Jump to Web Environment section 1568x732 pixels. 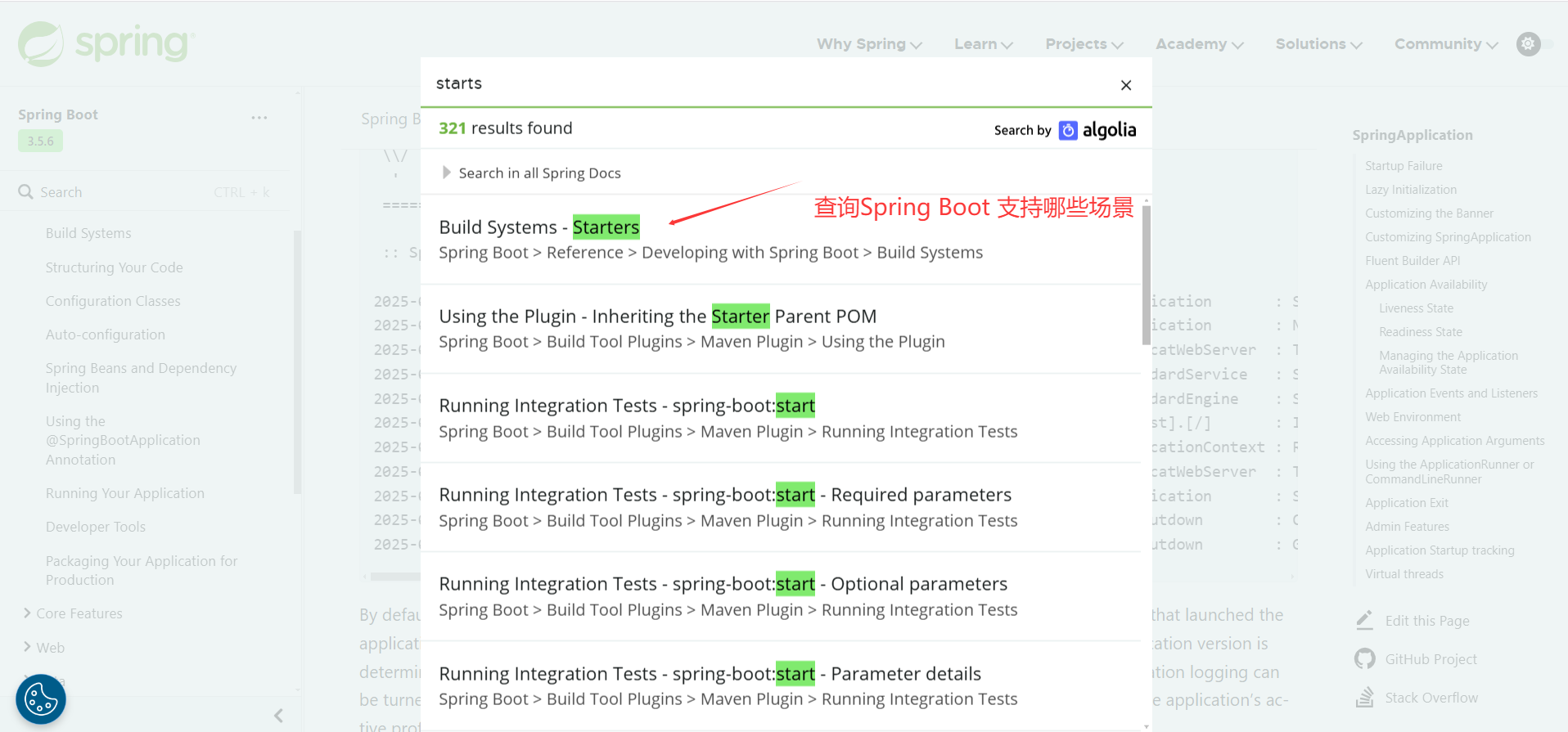point(1413,417)
